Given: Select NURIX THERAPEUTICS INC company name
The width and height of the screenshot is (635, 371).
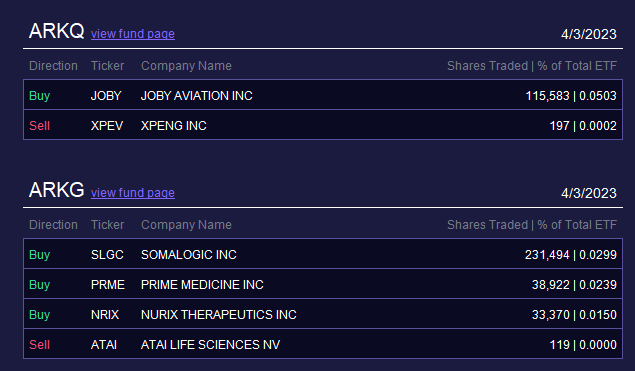Looking at the screenshot, I should [219, 314].
